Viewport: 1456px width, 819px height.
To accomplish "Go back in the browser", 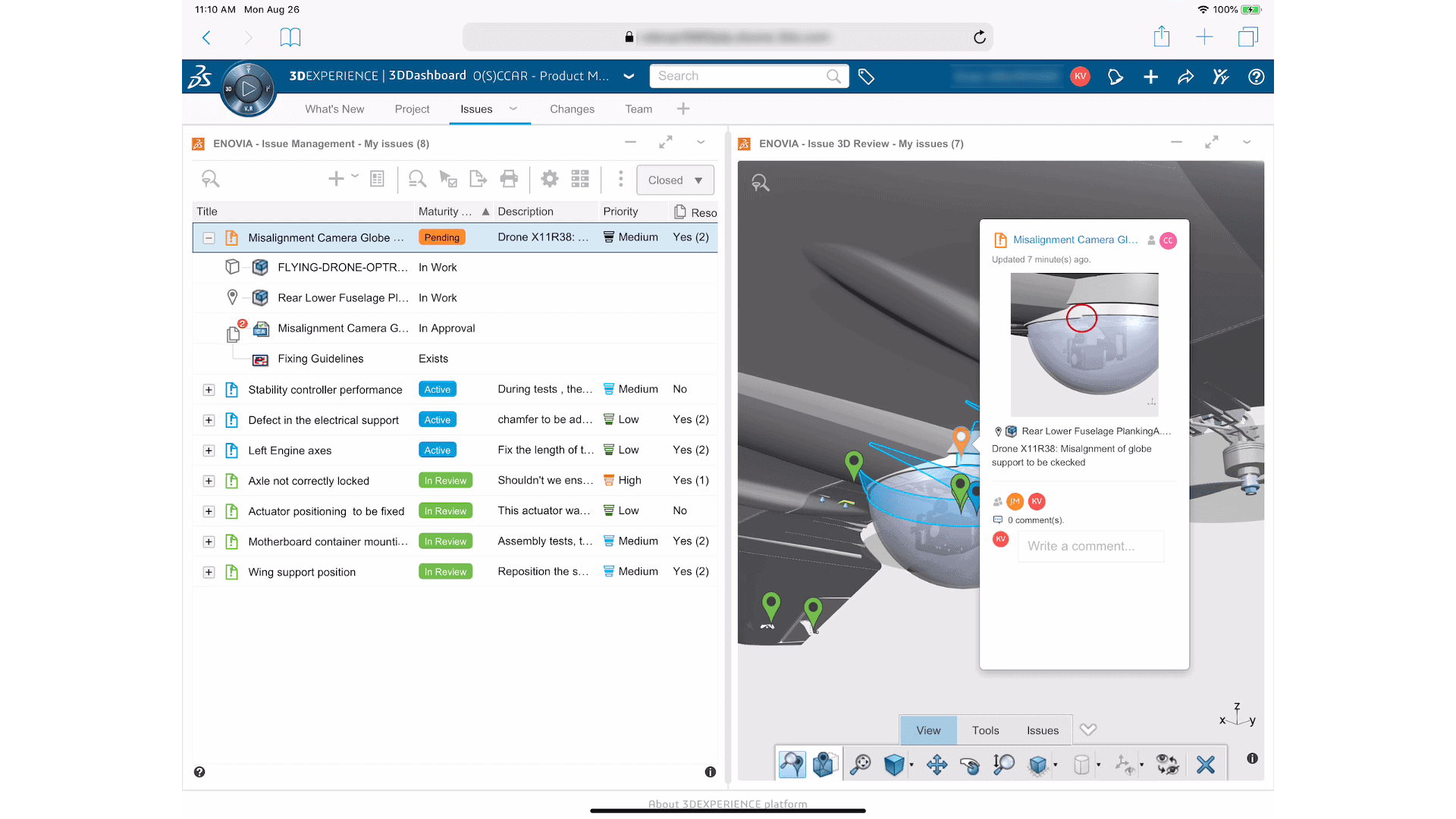I will [206, 37].
